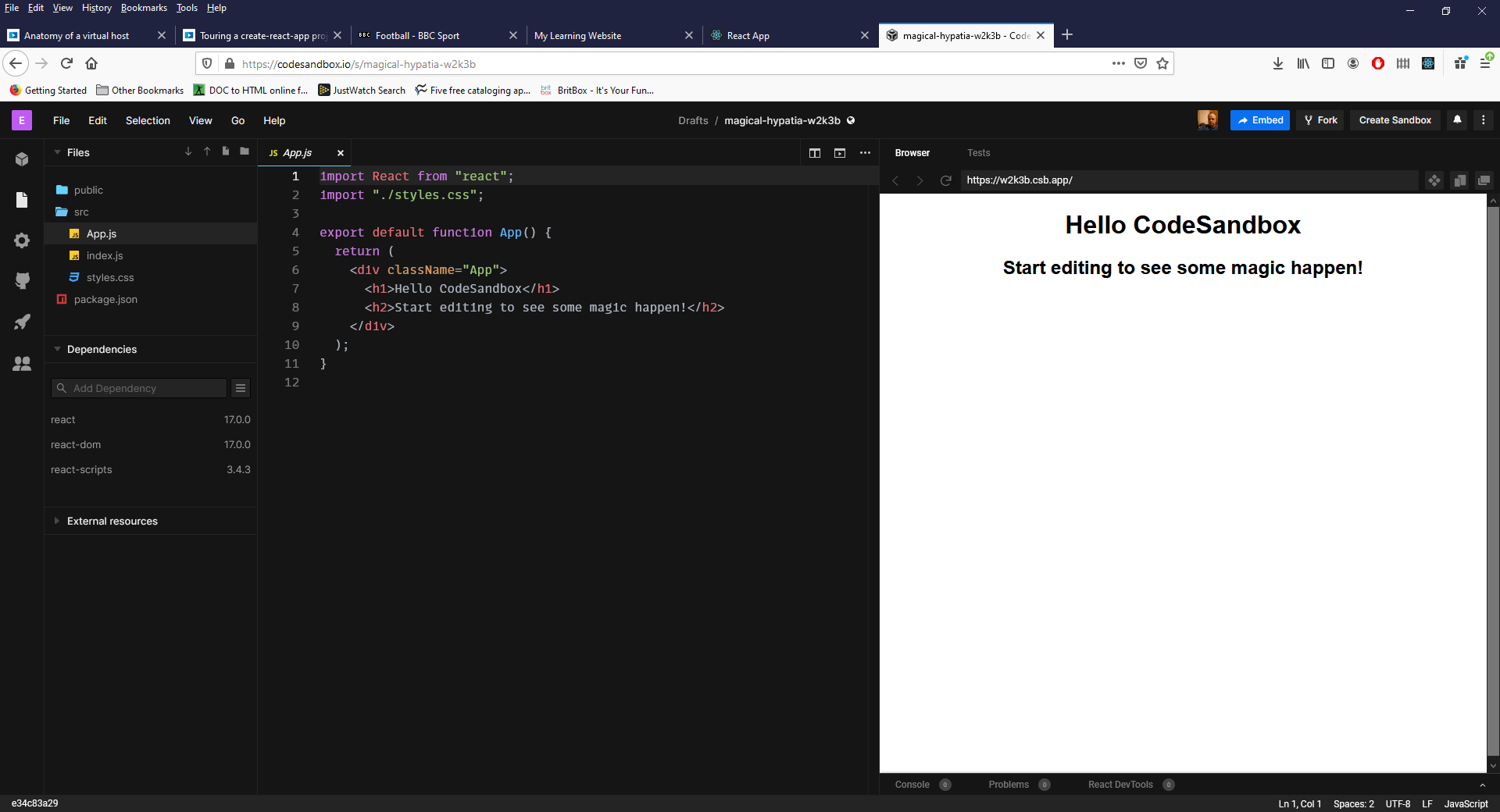Go to Firefox home page
1500x812 pixels.
(91, 63)
